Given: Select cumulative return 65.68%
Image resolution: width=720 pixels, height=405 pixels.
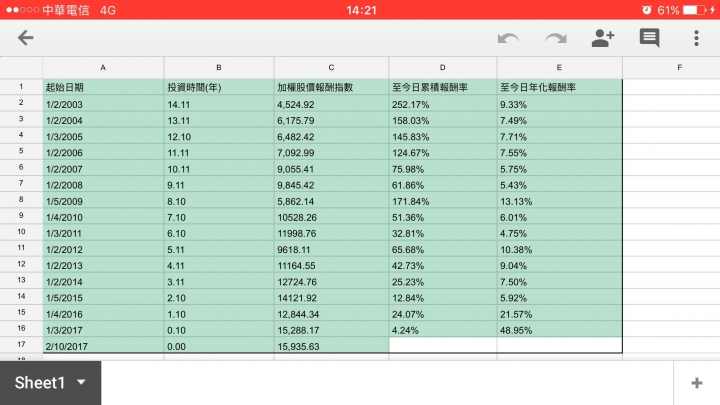Looking at the screenshot, I should (443, 249).
